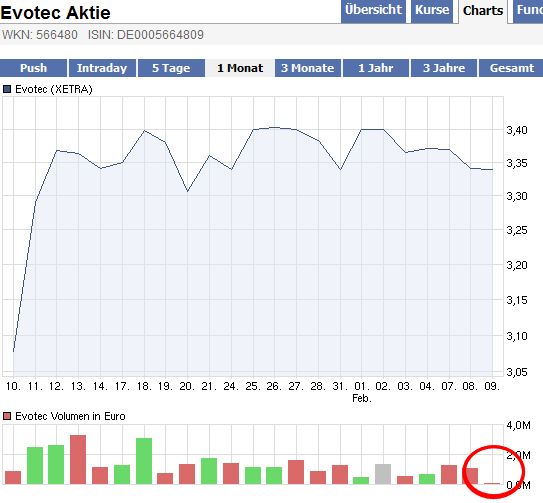Select the 3 Jahre time range
Viewport: 543px width, 503px height.
tap(444, 68)
